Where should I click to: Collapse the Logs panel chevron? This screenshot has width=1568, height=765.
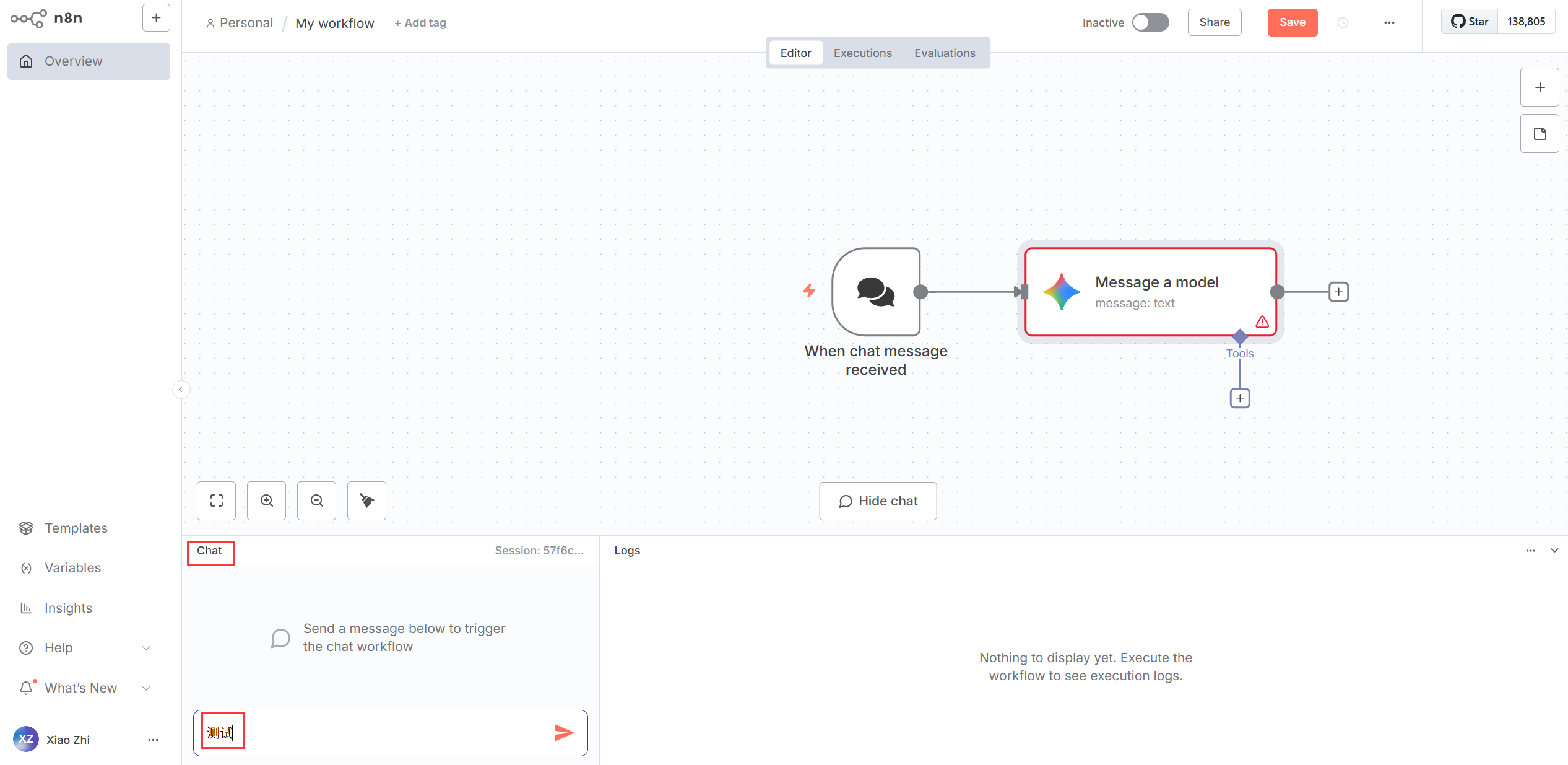pyautogui.click(x=1554, y=551)
